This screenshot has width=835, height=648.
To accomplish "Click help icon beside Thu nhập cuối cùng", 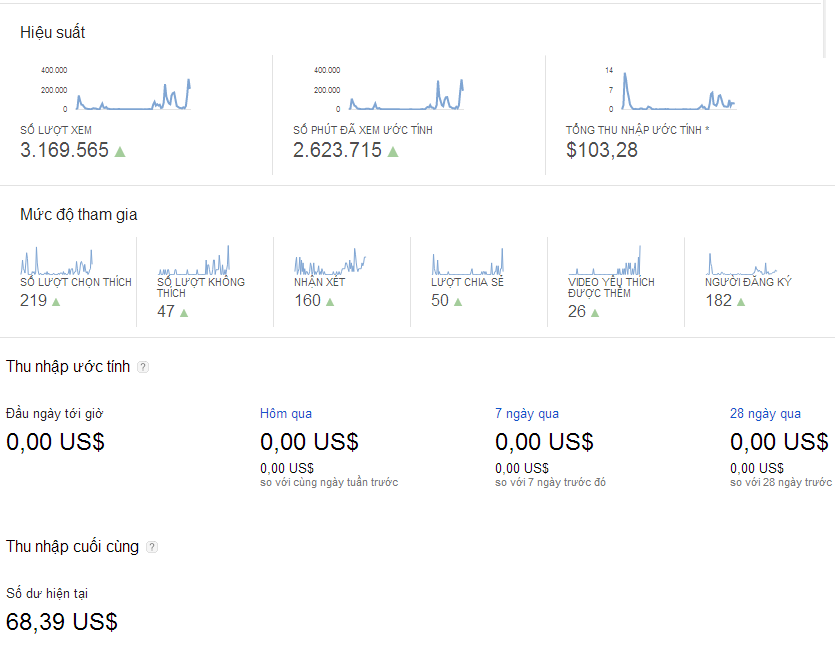I will point(152,547).
